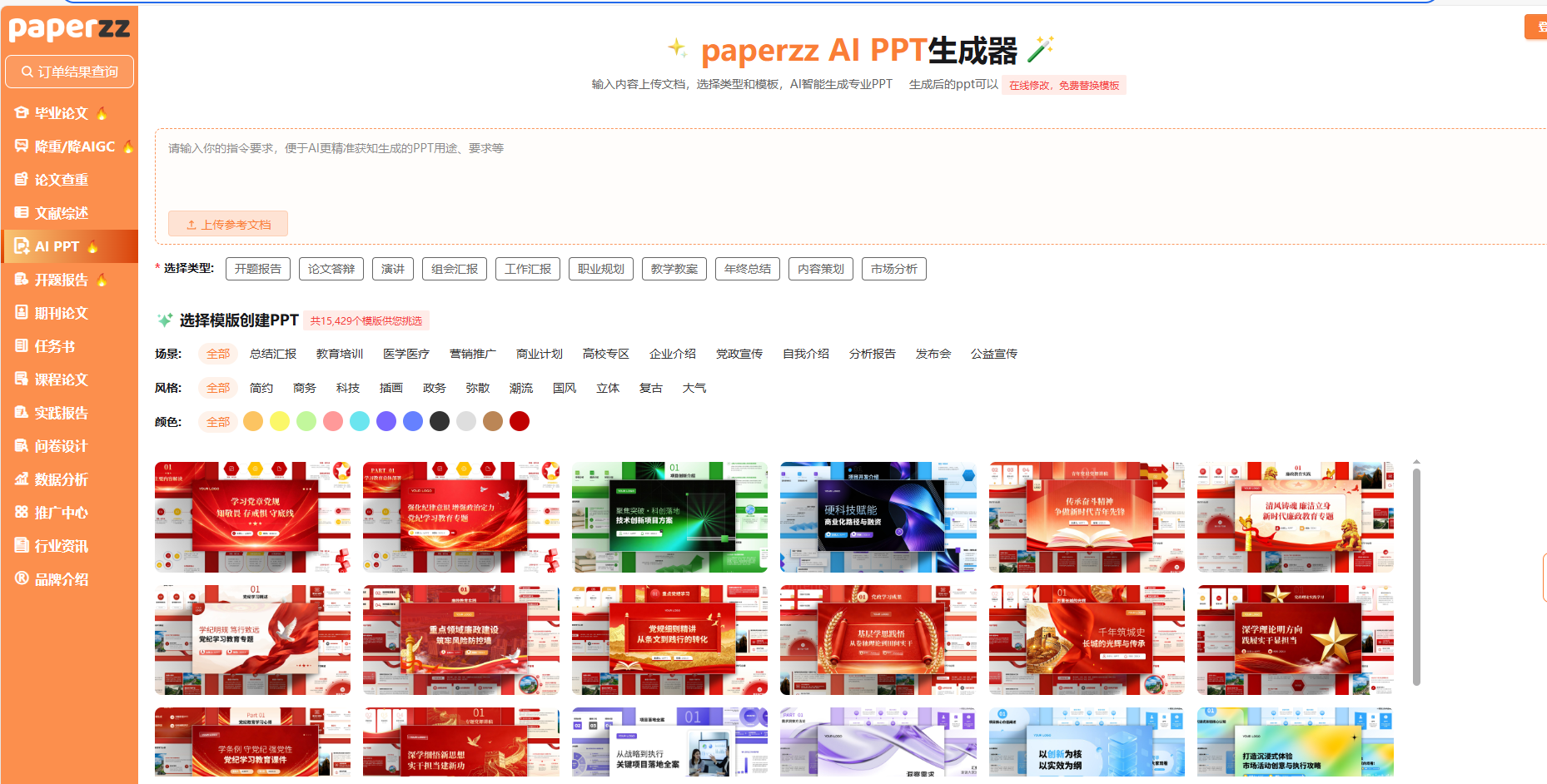Click the 问卷设计 sidebar icon
1547x784 pixels.
(22, 445)
